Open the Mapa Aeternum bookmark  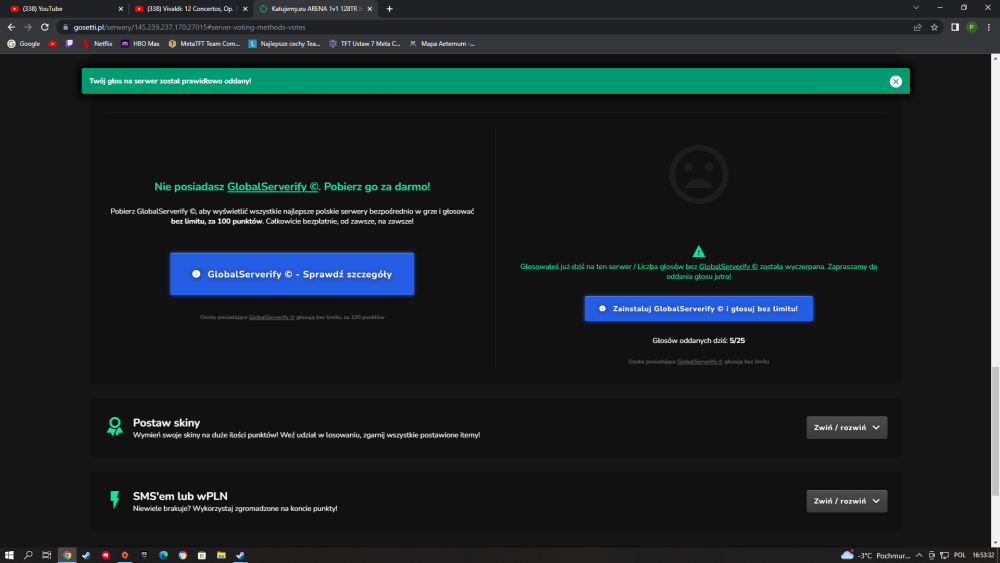[442, 44]
